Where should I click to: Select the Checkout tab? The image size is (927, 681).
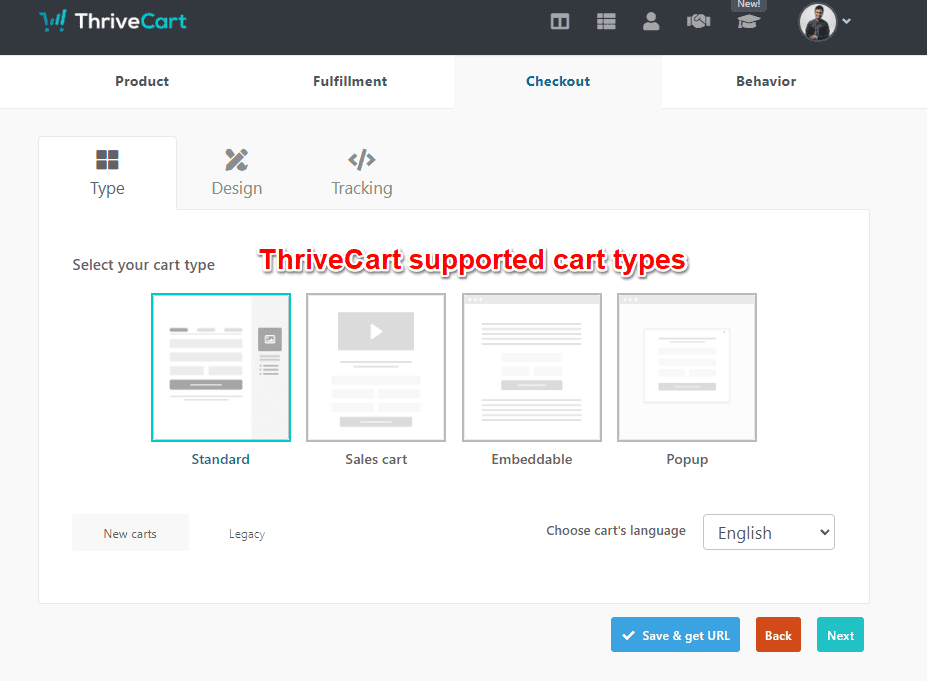[x=558, y=82]
